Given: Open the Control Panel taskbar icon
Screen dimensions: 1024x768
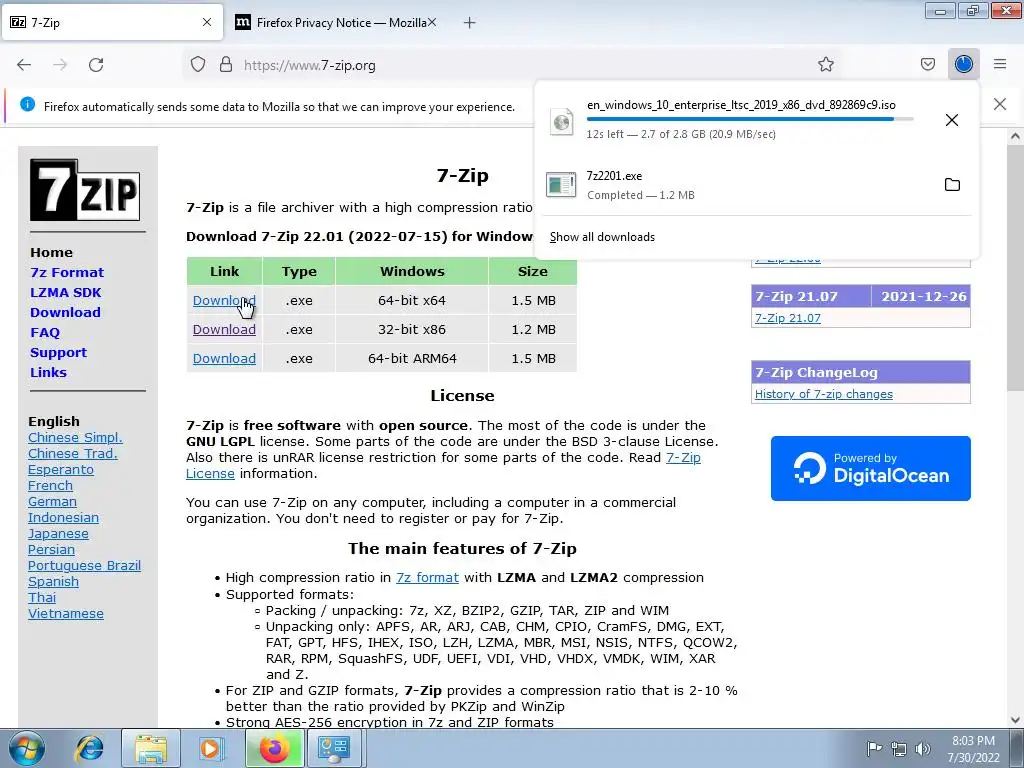Looking at the screenshot, I should [x=334, y=748].
